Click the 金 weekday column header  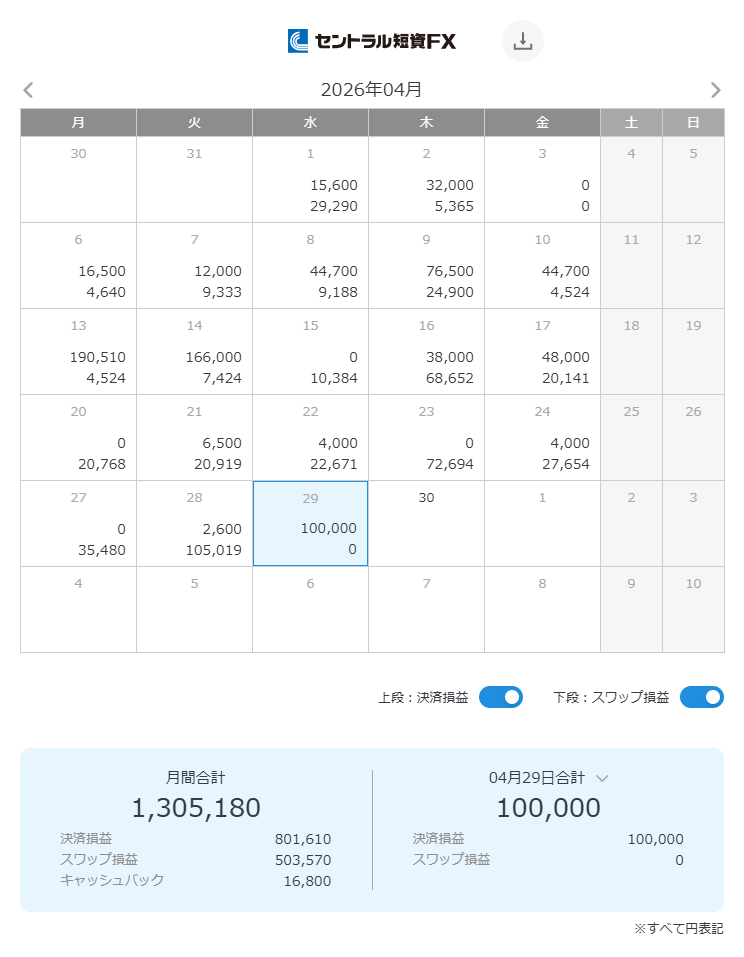[x=542, y=123]
